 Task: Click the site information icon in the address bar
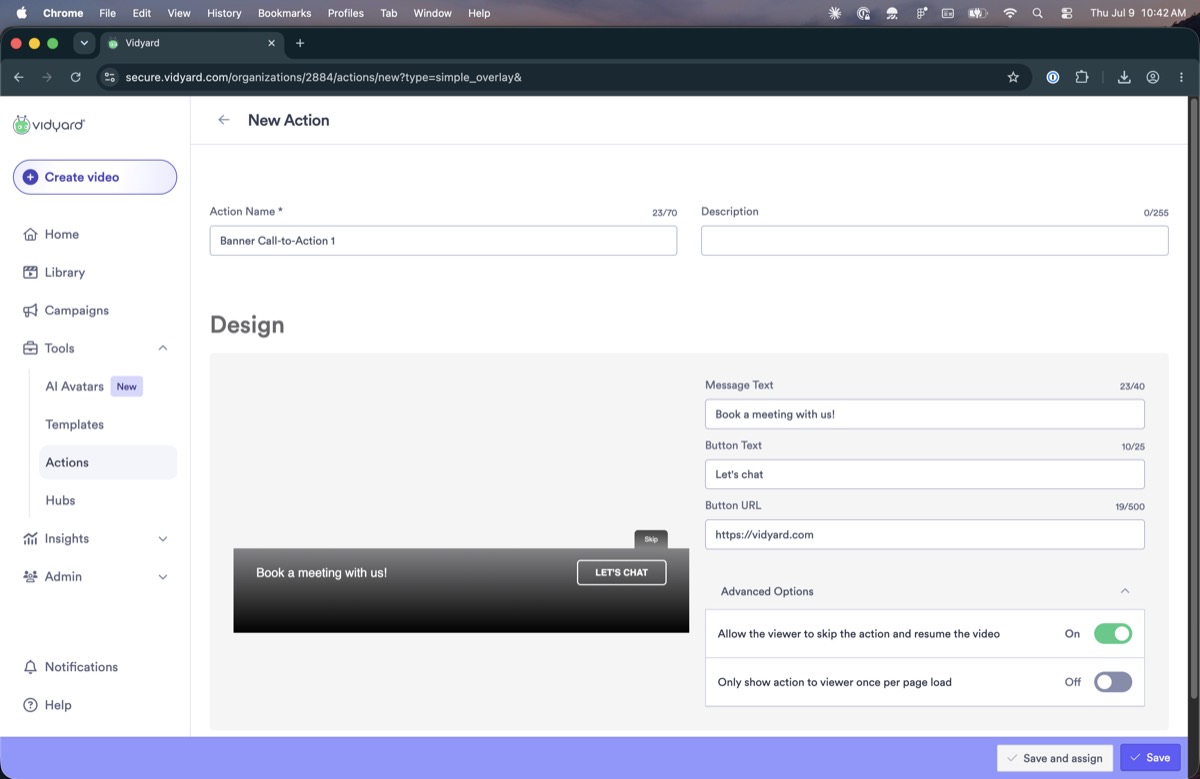pyautogui.click(x=110, y=77)
